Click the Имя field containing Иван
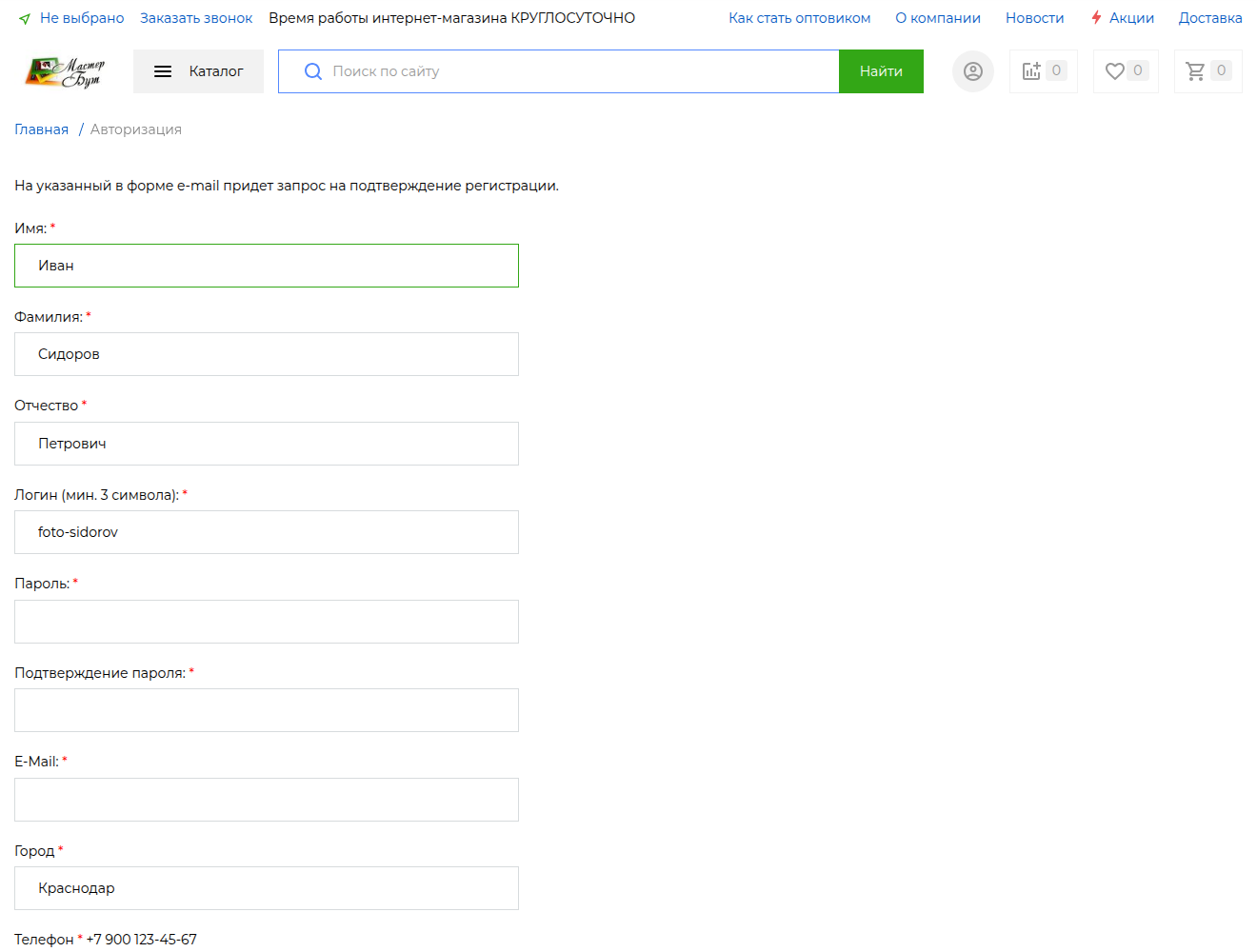Screen dimensions: 1257x952 [267, 266]
